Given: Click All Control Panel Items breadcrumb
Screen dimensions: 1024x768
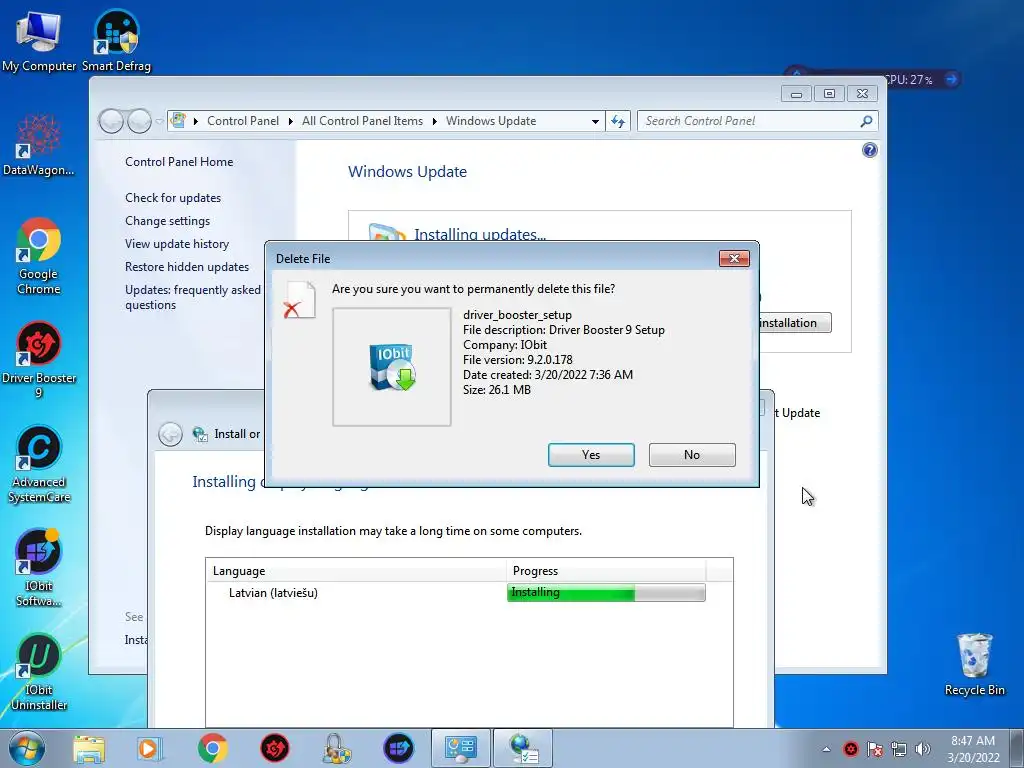Looking at the screenshot, I should tap(362, 121).
